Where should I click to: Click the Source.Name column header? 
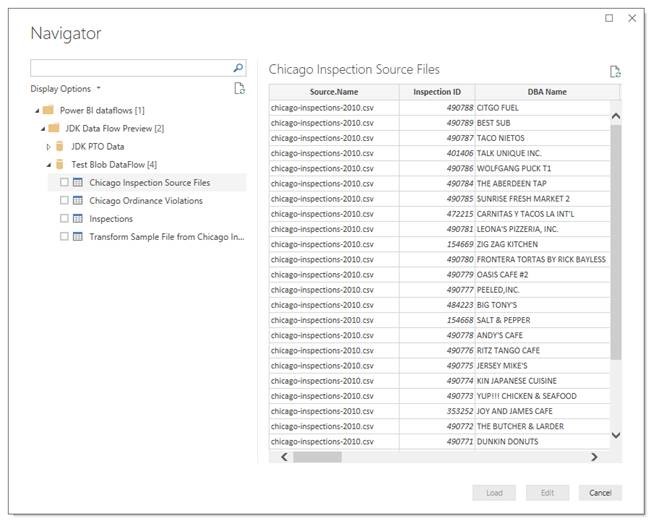point(334,92)
